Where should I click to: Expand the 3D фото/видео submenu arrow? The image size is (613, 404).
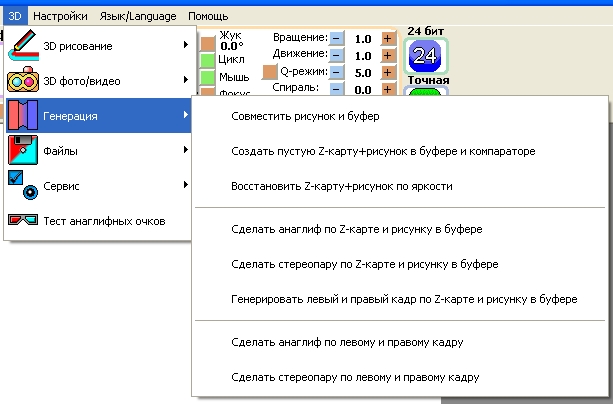click(x=186, y=80)
